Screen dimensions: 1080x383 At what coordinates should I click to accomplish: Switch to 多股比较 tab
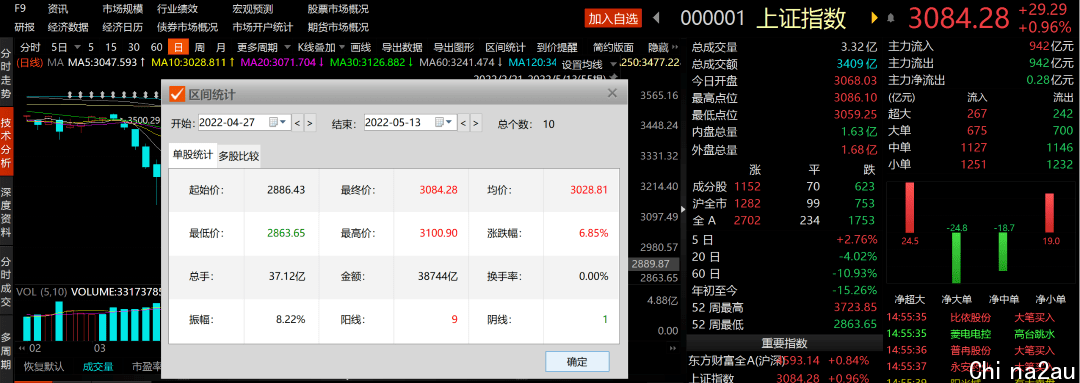(239, 156)
